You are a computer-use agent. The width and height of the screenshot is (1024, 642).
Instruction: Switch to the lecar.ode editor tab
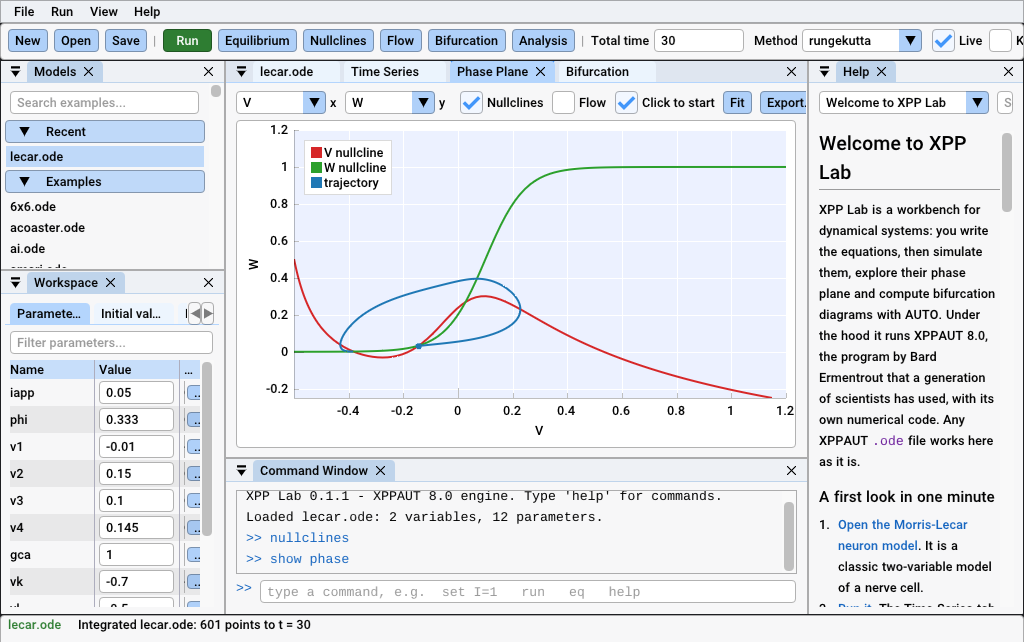287,72
